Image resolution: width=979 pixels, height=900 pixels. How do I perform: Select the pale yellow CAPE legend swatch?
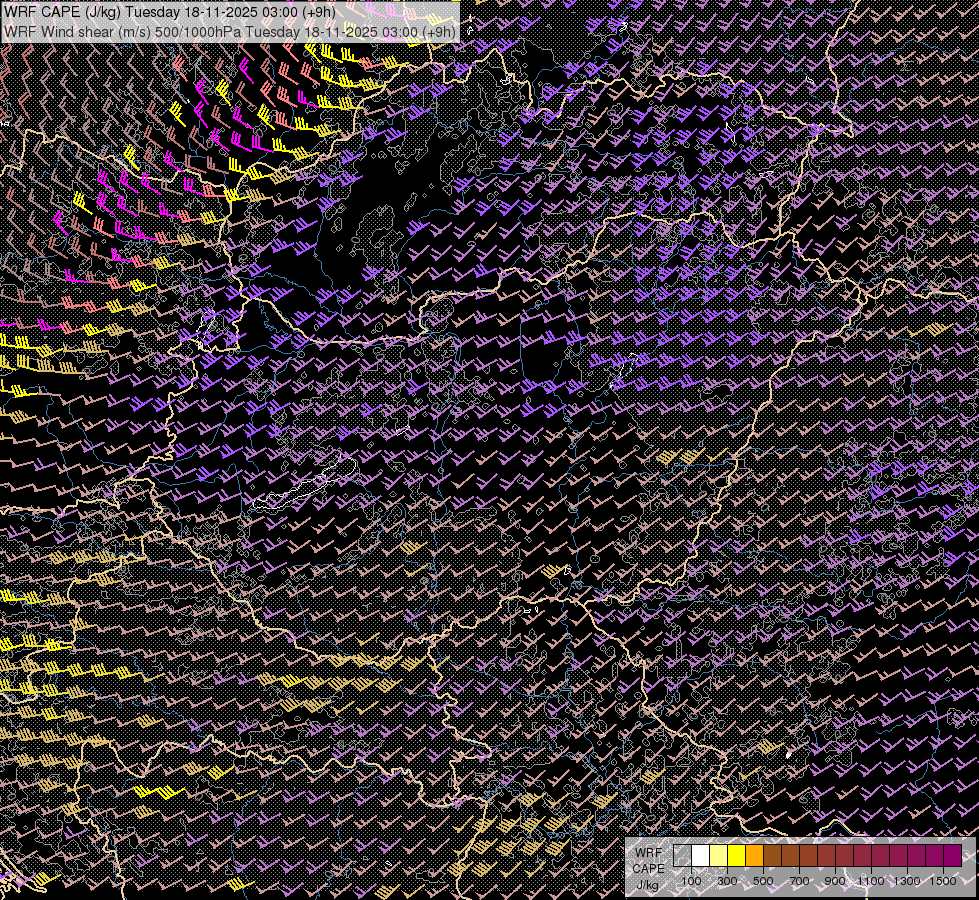point(719,855)
